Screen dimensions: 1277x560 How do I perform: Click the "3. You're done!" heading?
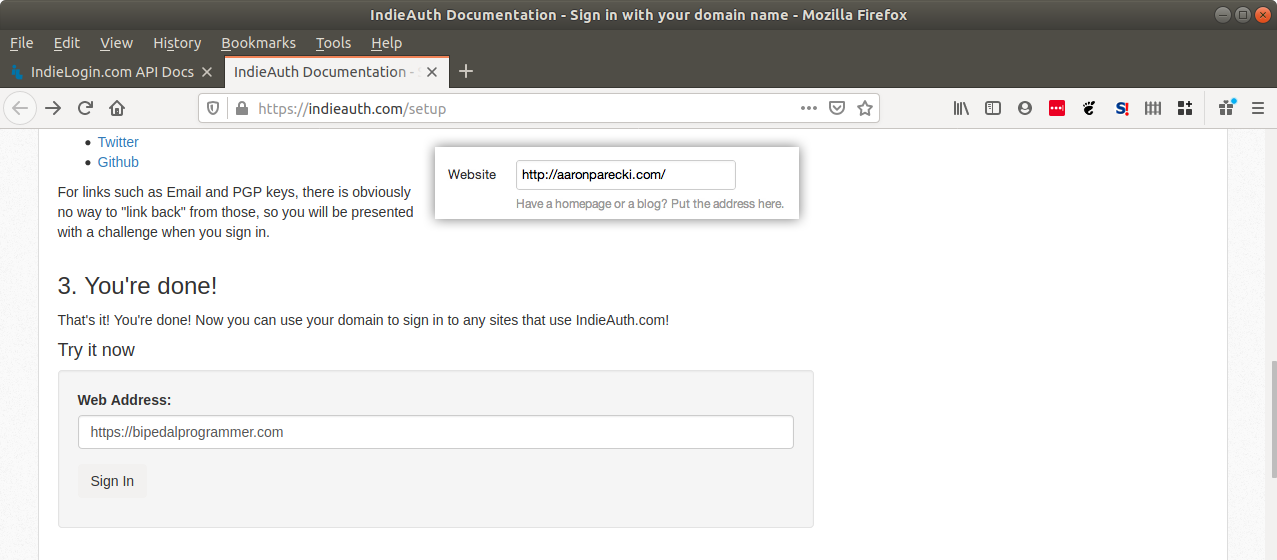click(x=137, y=286)
